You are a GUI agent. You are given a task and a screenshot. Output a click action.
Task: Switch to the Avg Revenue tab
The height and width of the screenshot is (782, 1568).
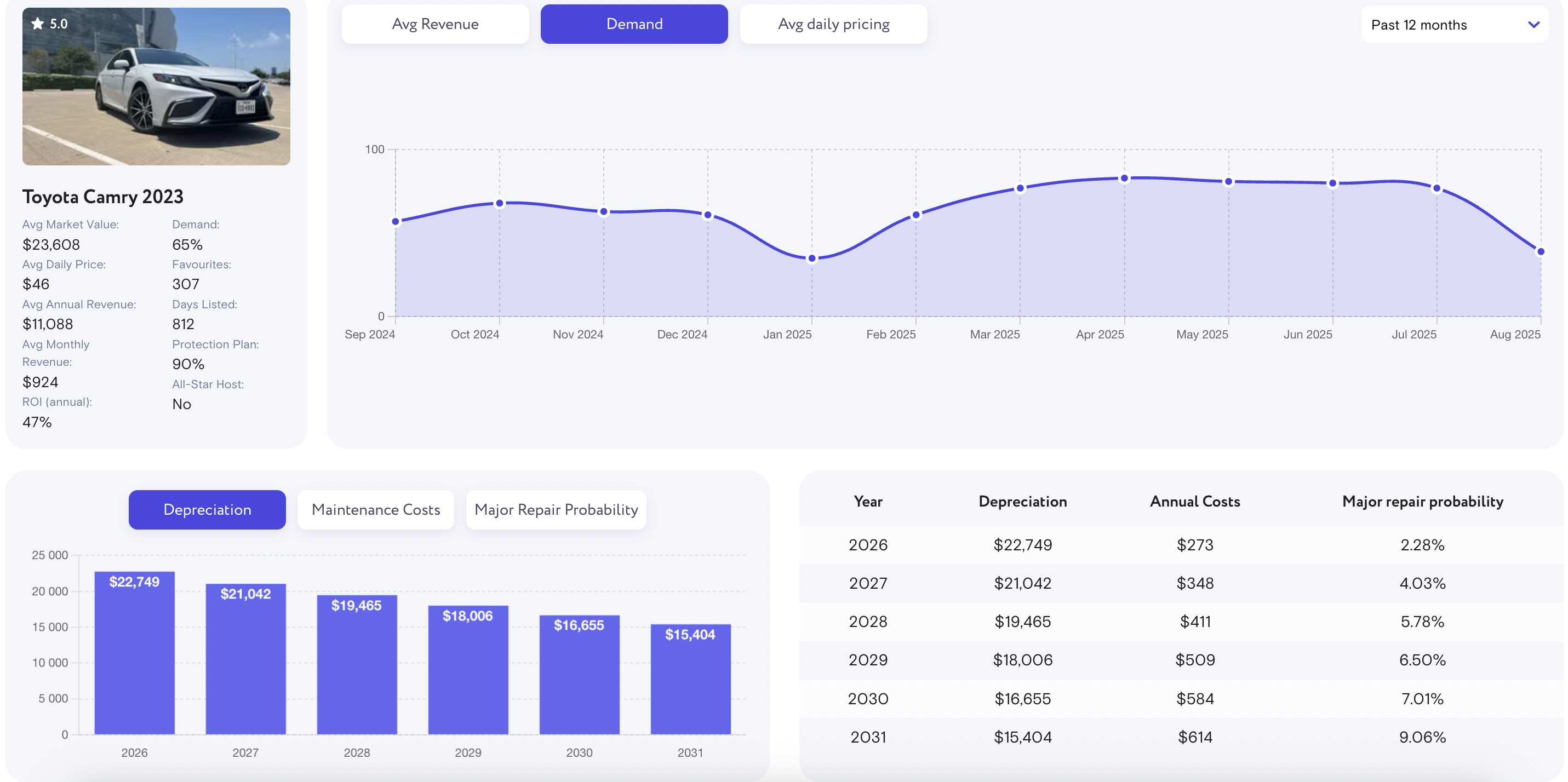coord(434,24)
